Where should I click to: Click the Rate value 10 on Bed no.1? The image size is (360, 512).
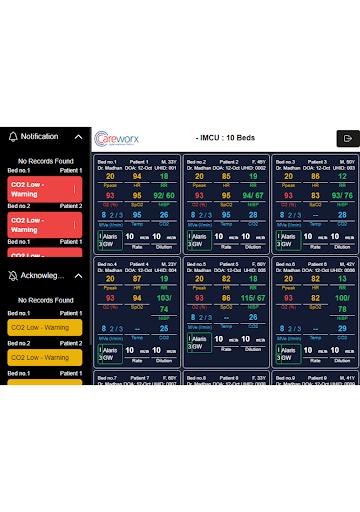[x=130, y=237]
